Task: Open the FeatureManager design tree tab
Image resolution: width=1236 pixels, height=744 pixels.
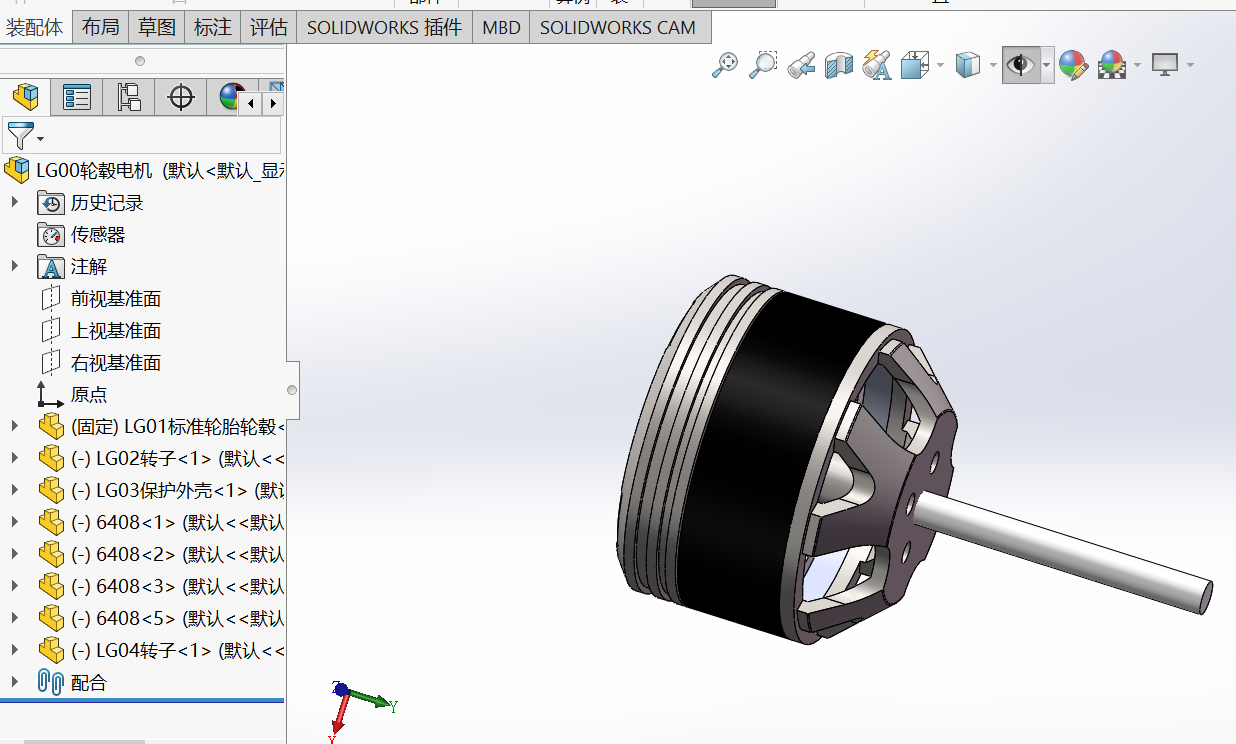Action: [26, 97]
